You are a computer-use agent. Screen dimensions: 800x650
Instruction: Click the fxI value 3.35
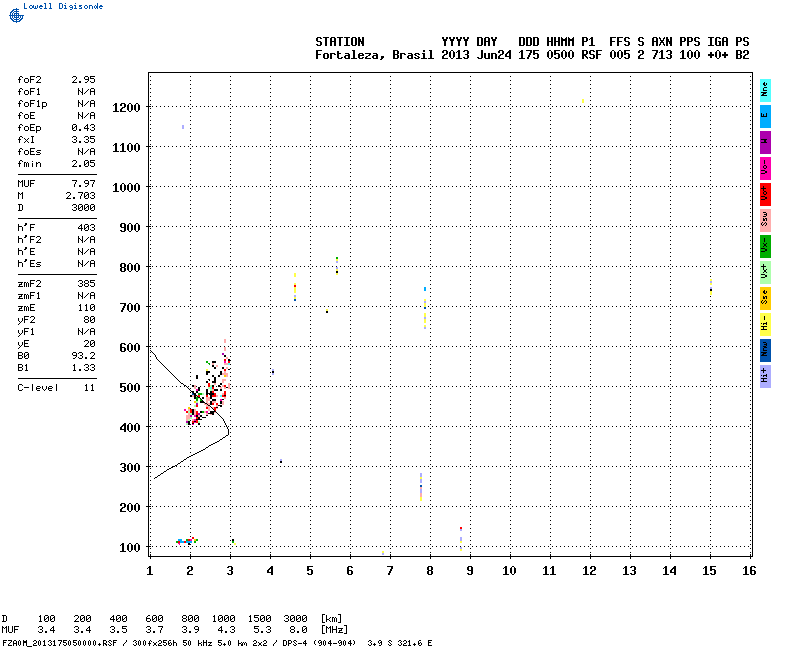83,140
